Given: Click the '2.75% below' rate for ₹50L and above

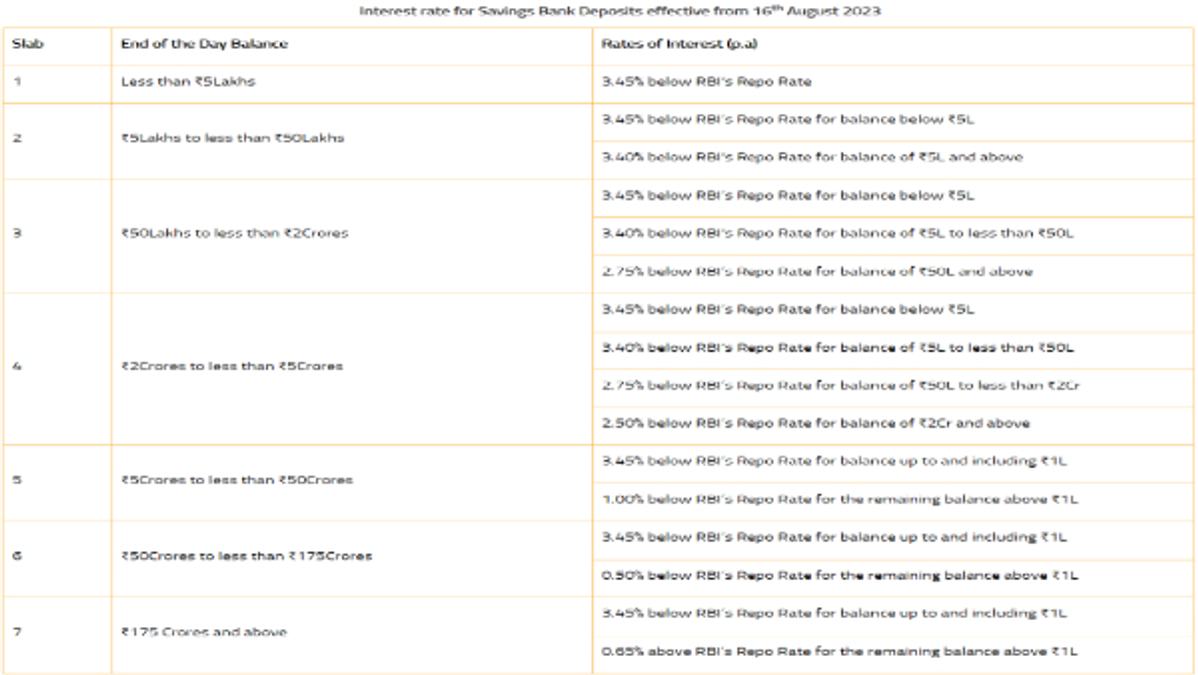Looking at the screenshot, I should (x=817, y=271).
